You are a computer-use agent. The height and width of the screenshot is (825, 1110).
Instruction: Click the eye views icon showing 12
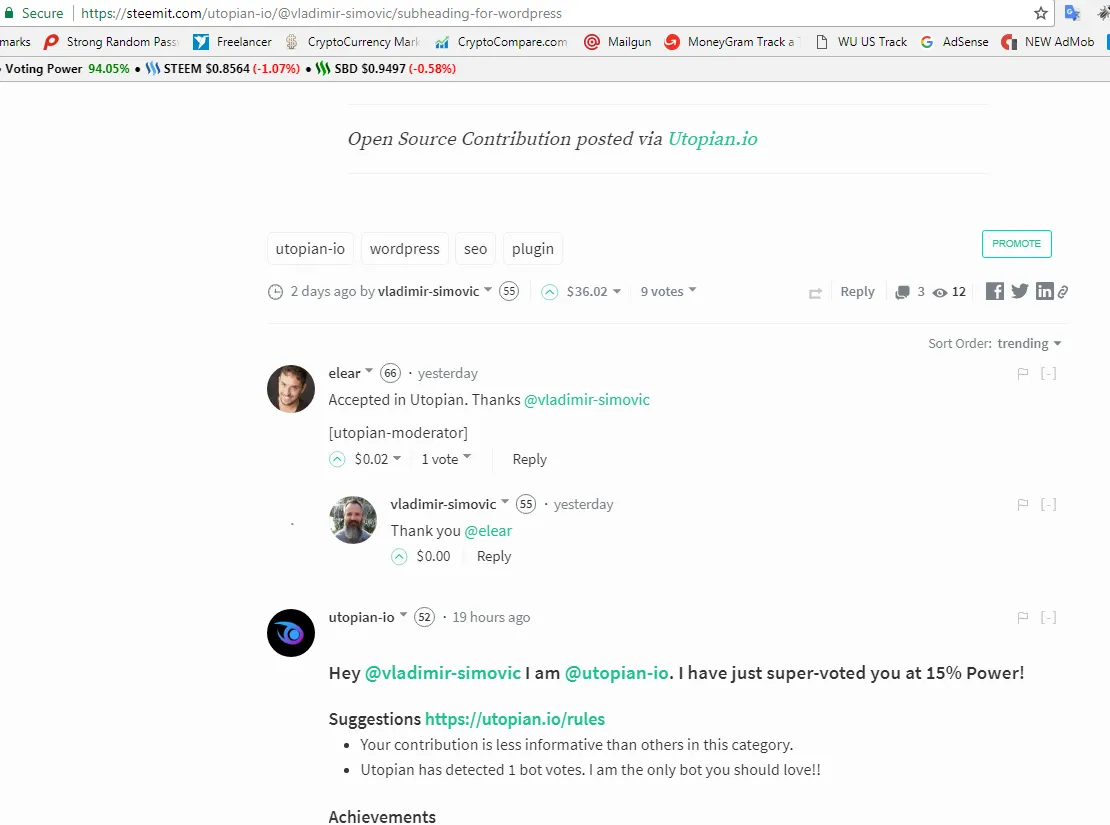pyautogui.click(x=939, y=292)
